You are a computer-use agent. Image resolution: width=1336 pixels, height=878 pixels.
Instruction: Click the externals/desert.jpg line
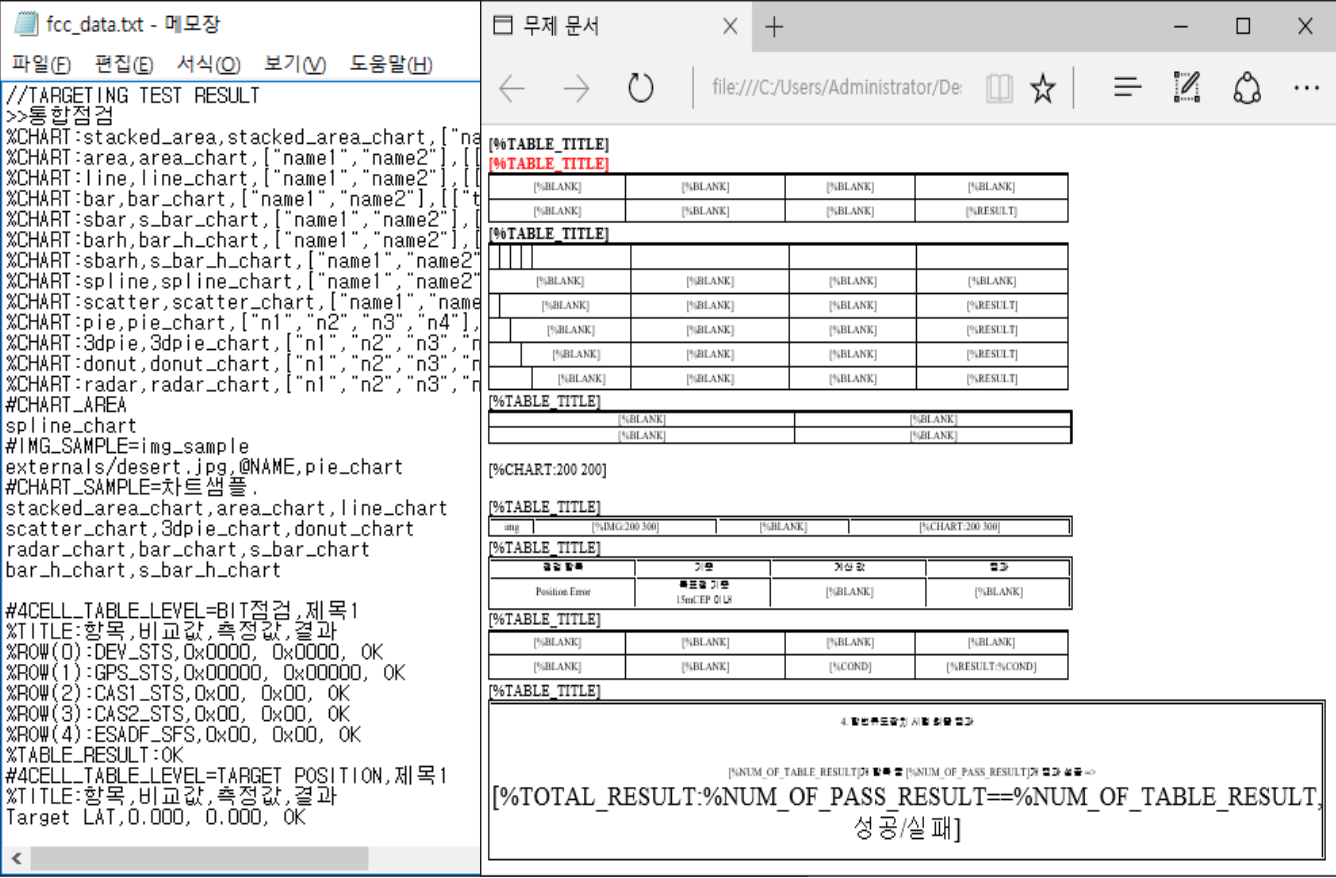(204, 467)
